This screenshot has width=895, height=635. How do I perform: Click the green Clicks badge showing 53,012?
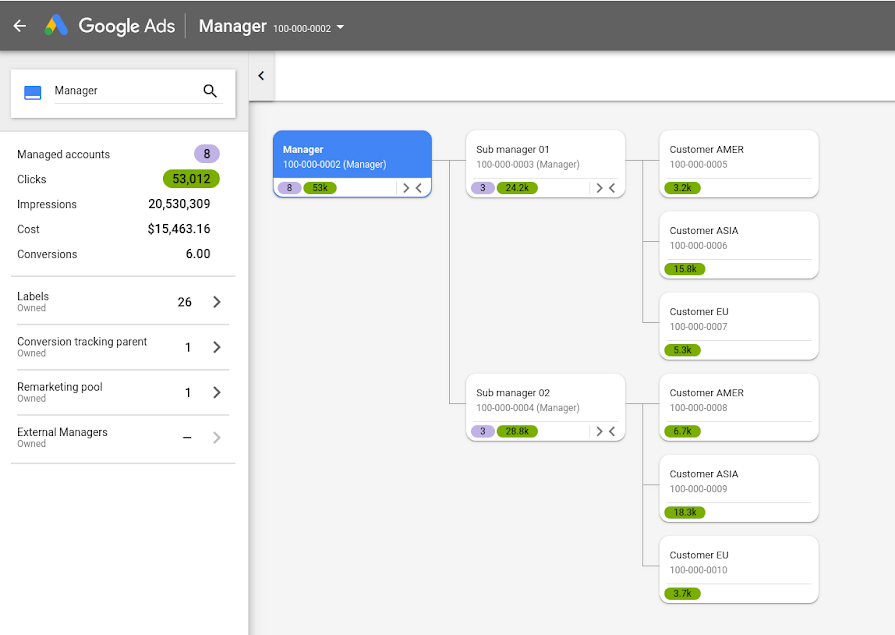point(191,179)
